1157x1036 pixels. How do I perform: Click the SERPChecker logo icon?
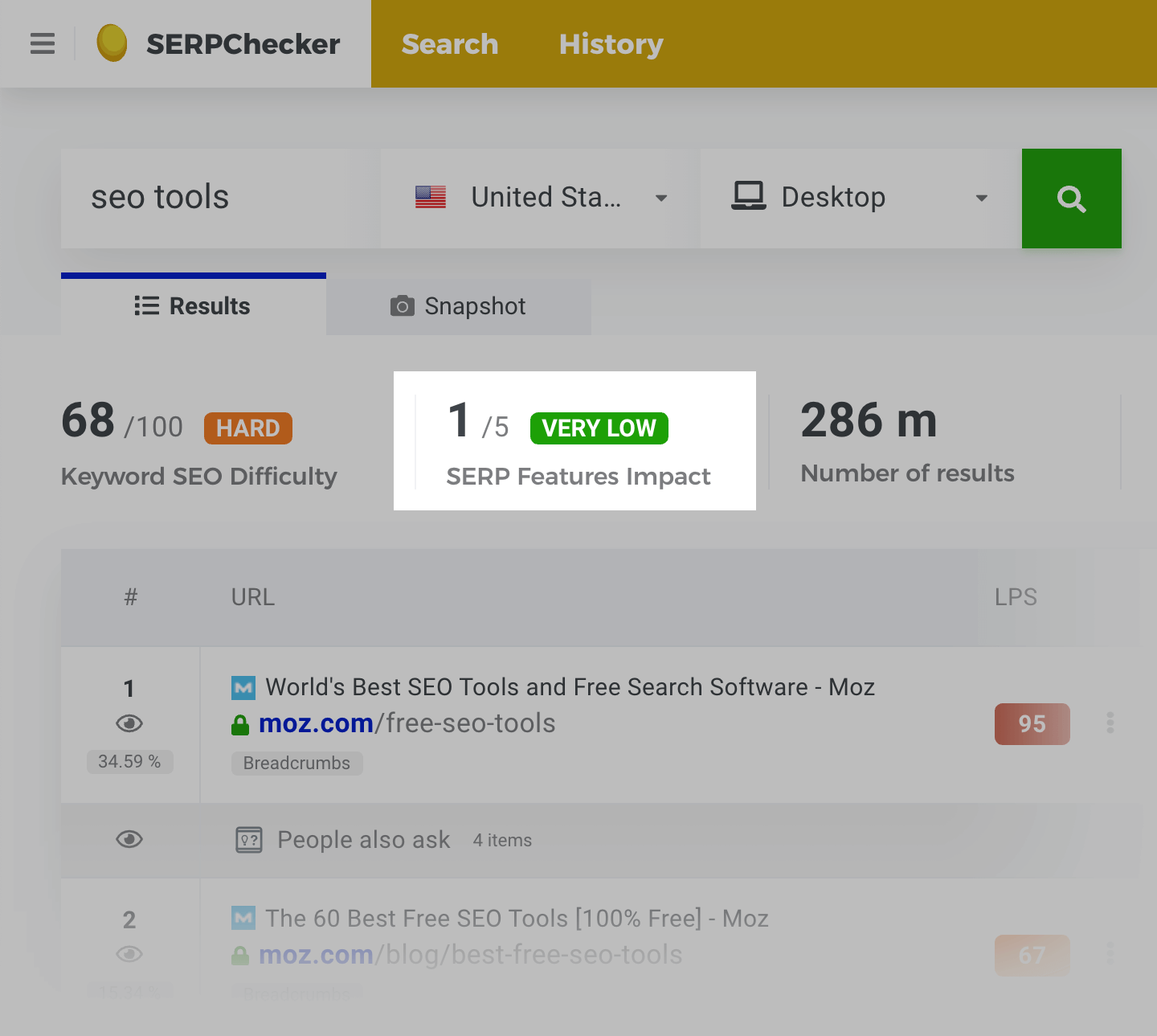pos(112,43)
